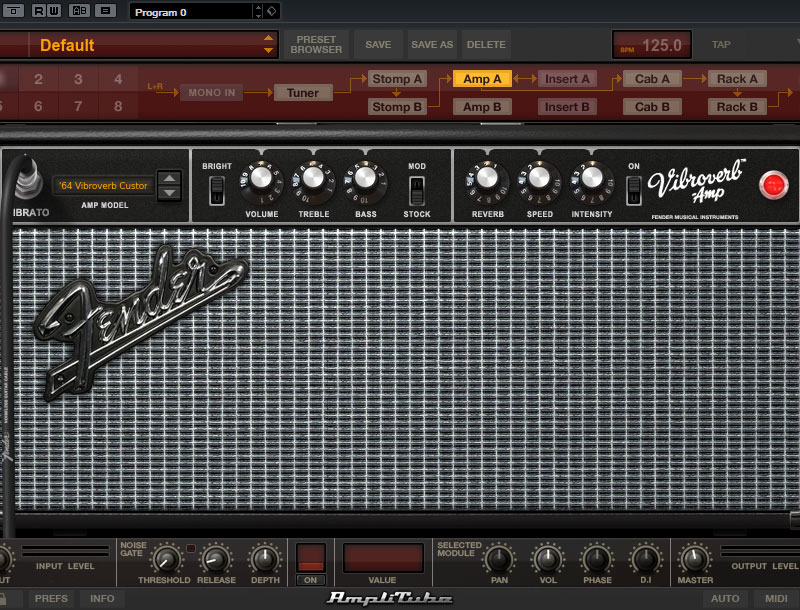800x610 pixels.
Task: Click the selected module VOL knob
Action: coord(548,560)
